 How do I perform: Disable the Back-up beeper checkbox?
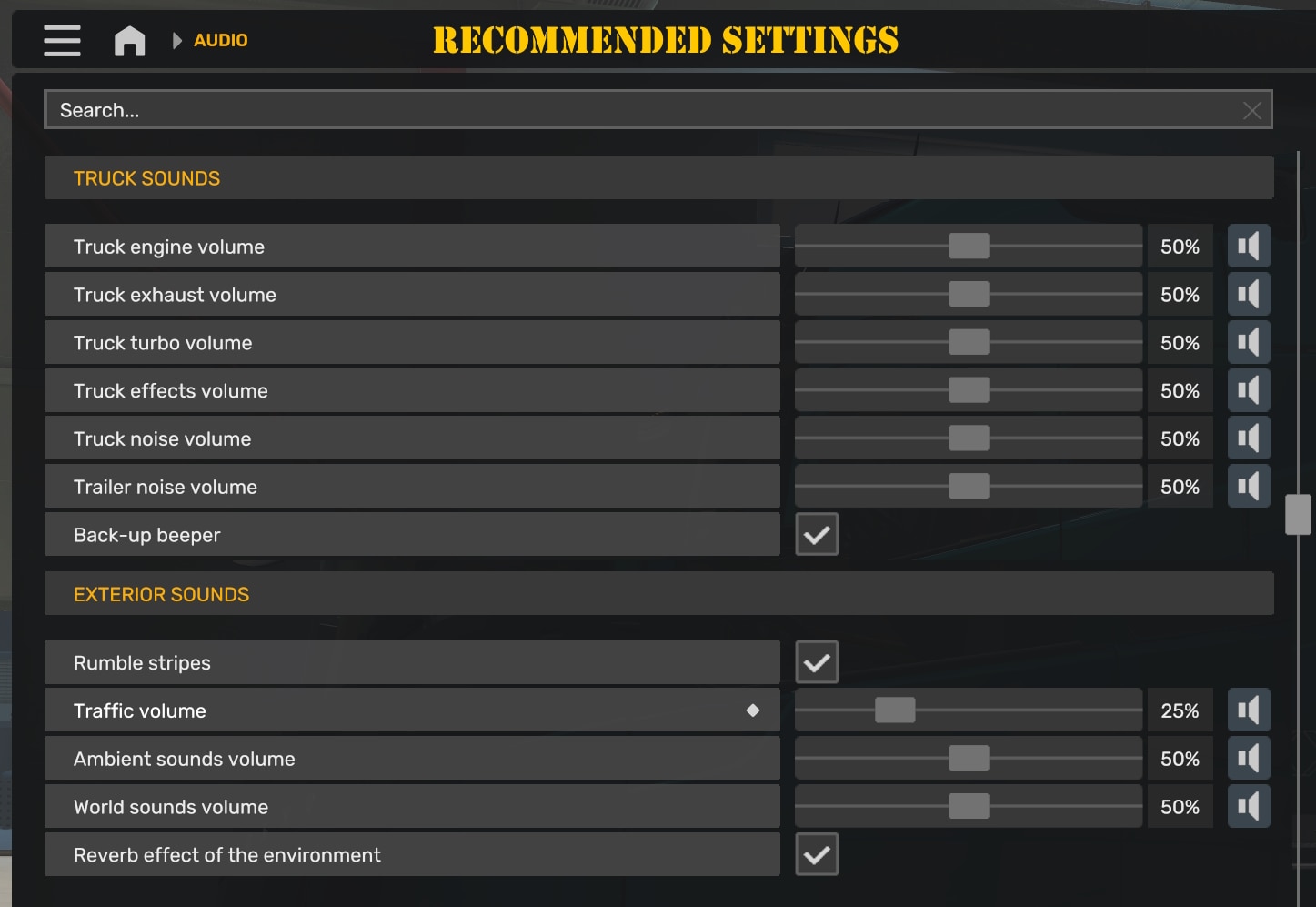pos(817,535)
